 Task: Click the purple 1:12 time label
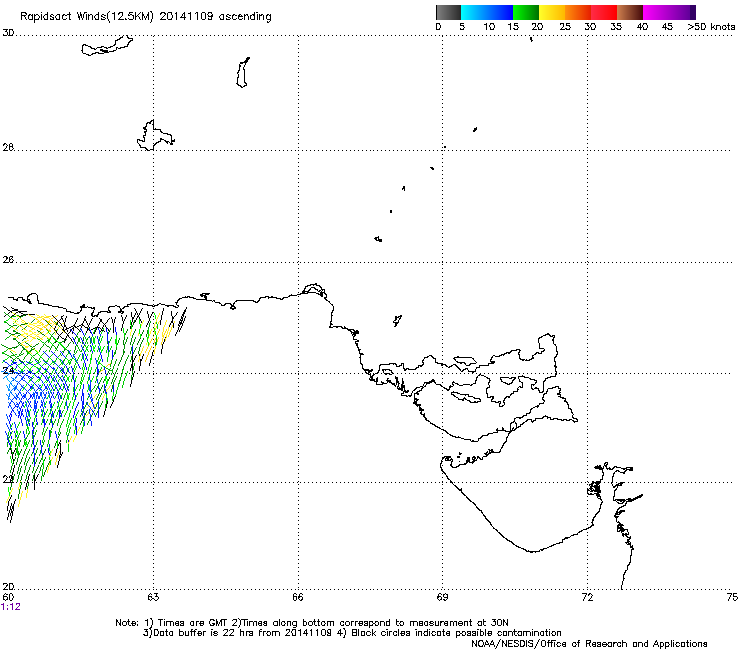11,607
